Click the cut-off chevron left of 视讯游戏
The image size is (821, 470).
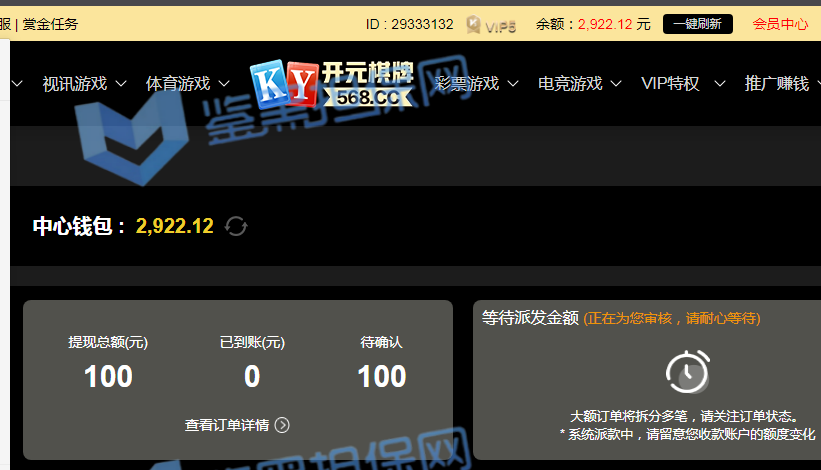pyautogui.click(x=17, y=84)
